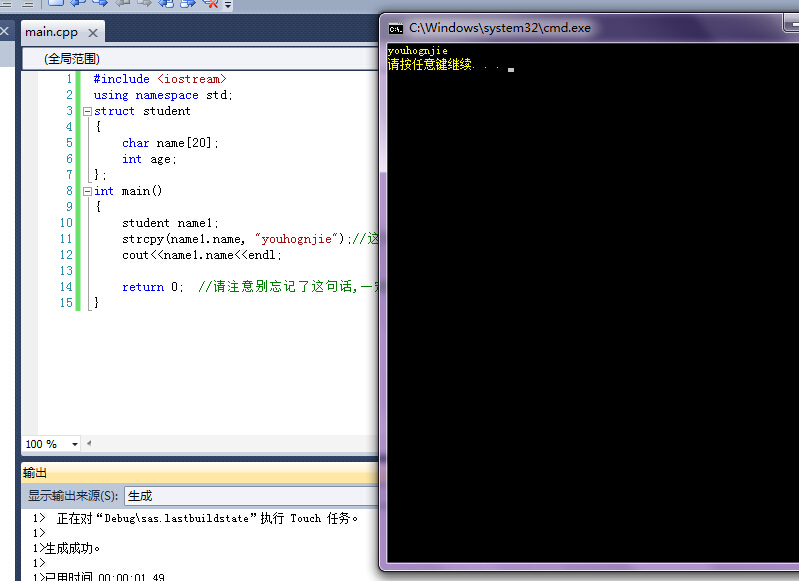
Task: Click the editor's horizontal scroll left arrow
Action: point(89,443)
